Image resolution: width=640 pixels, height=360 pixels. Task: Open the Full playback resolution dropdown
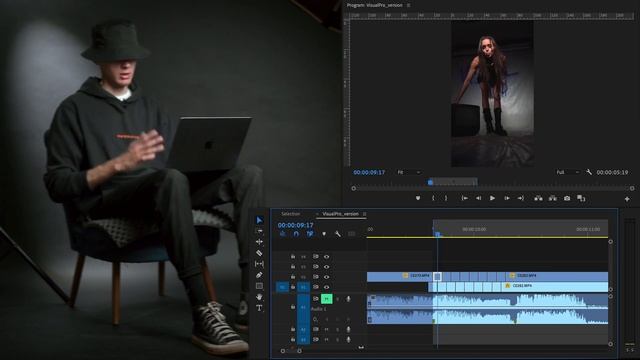[567, 172]
